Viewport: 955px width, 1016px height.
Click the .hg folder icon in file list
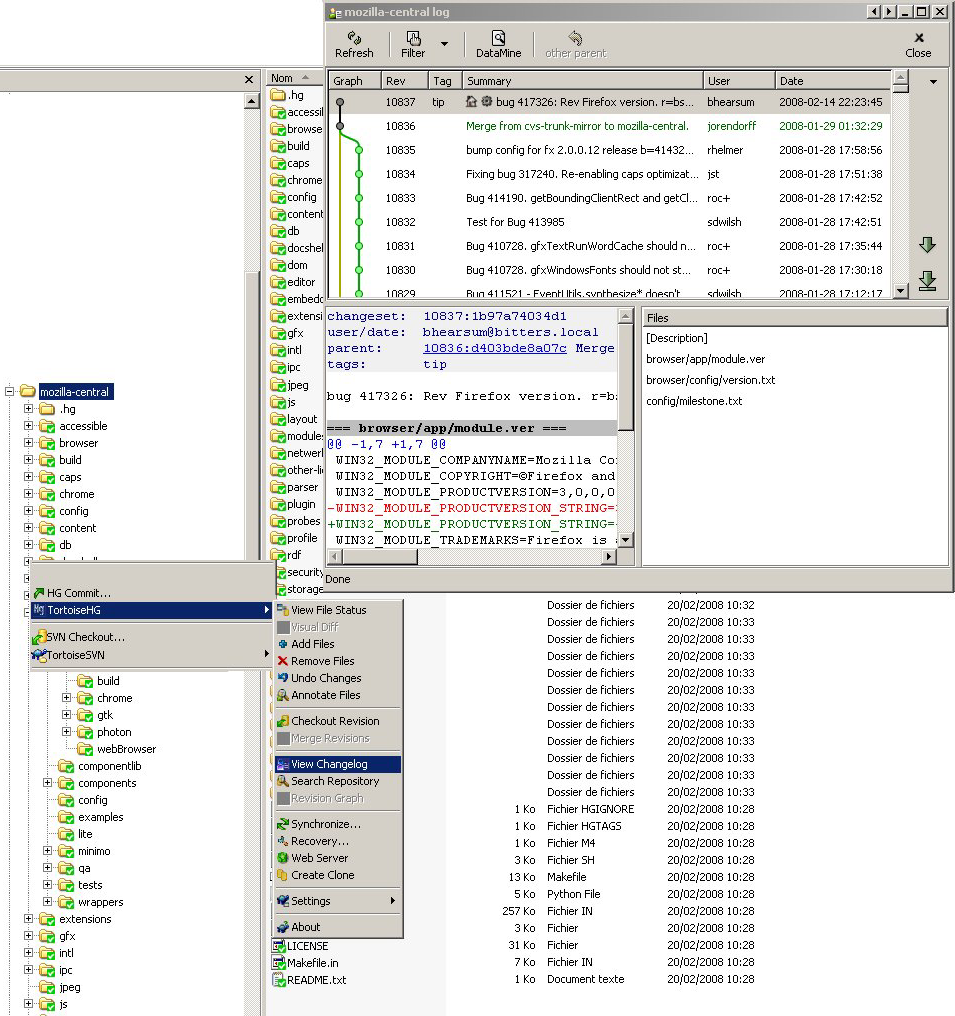278,95
